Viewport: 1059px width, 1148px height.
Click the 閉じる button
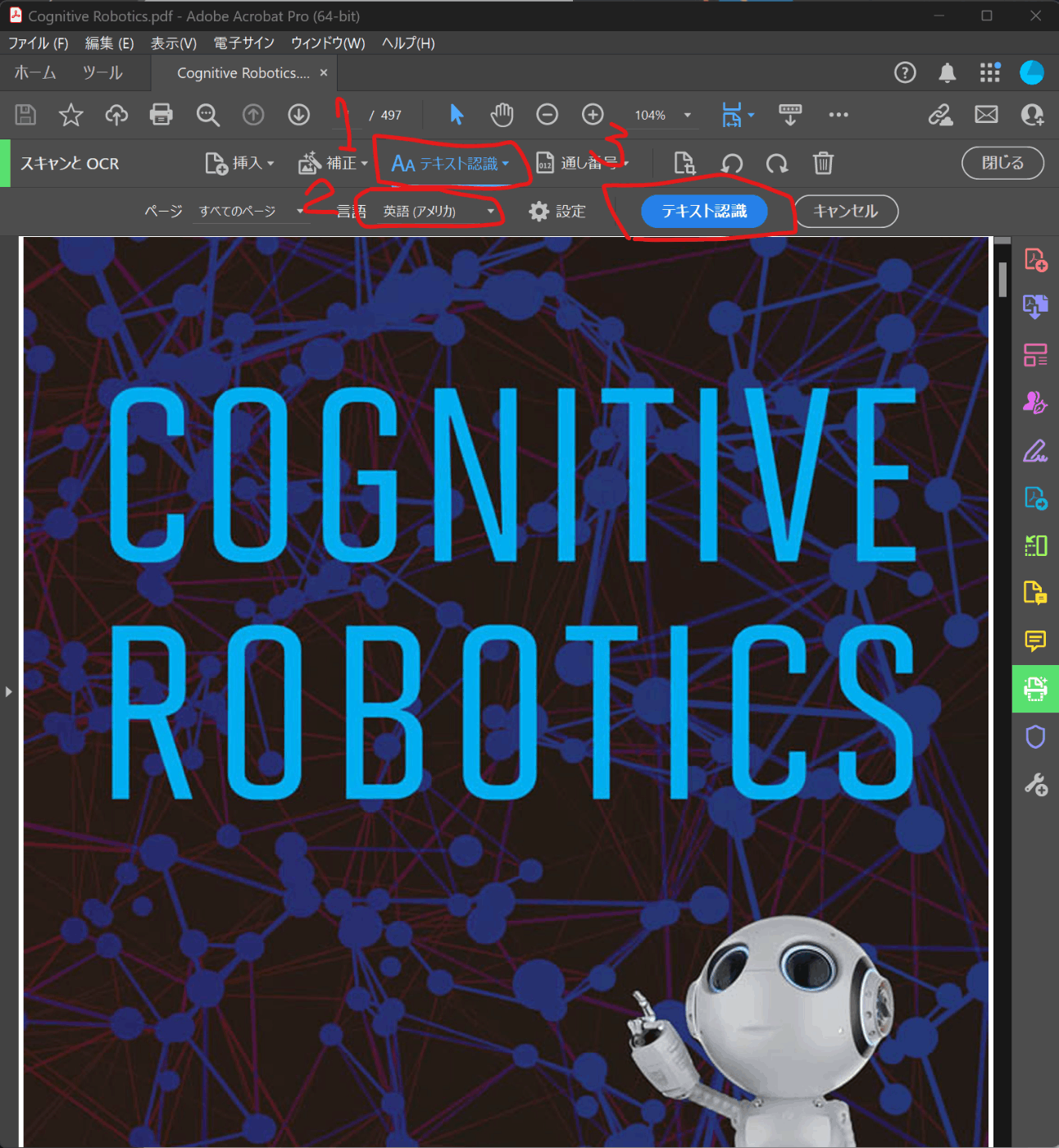[1002, 163]
